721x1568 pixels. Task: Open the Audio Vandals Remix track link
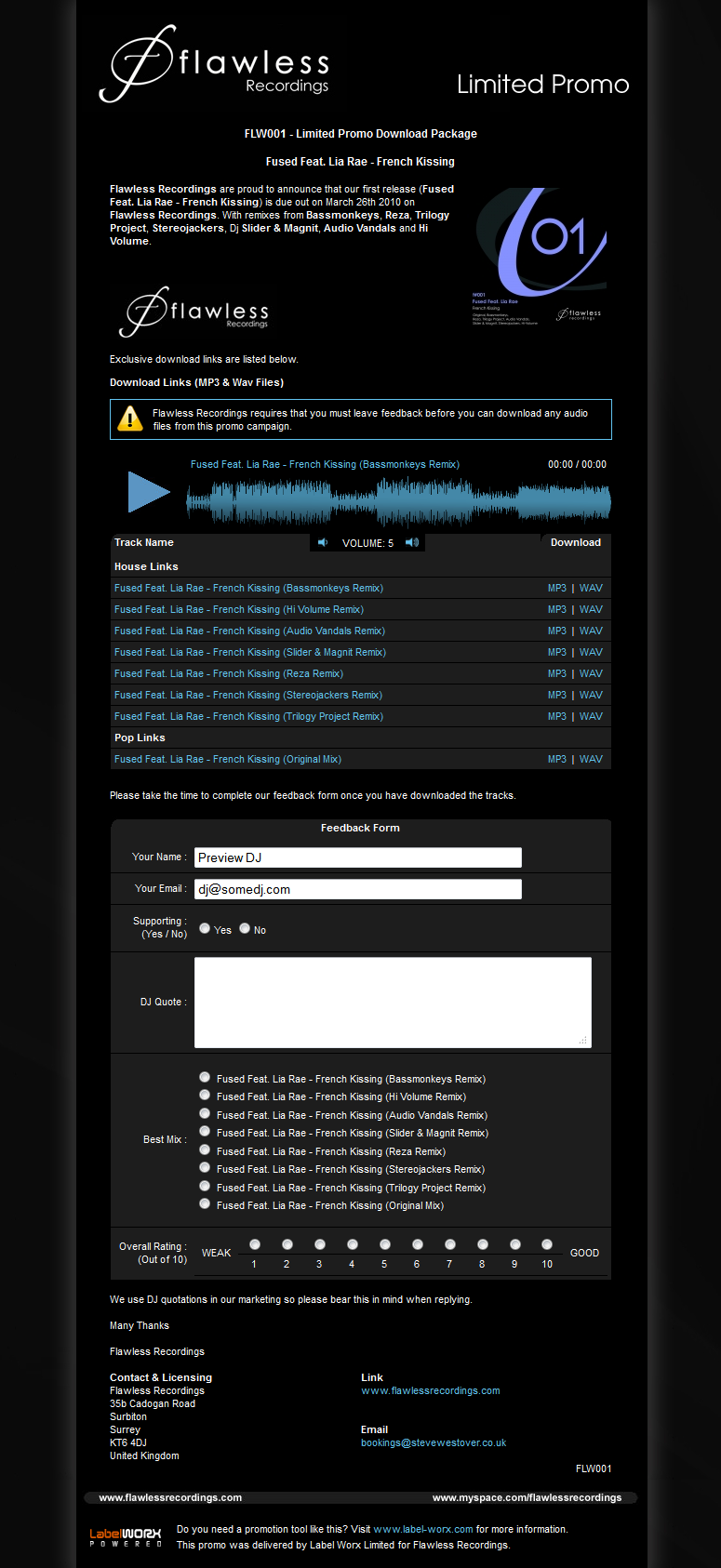(249, 631)
